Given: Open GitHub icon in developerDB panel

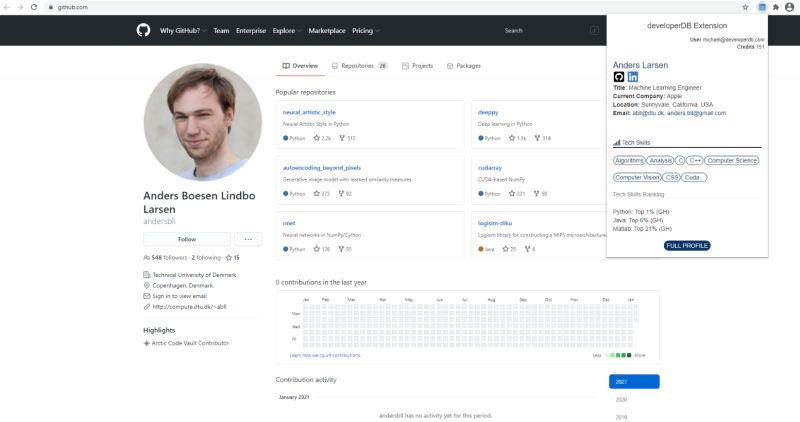Looking at the screenshot, I should click(x=618, y=77).
